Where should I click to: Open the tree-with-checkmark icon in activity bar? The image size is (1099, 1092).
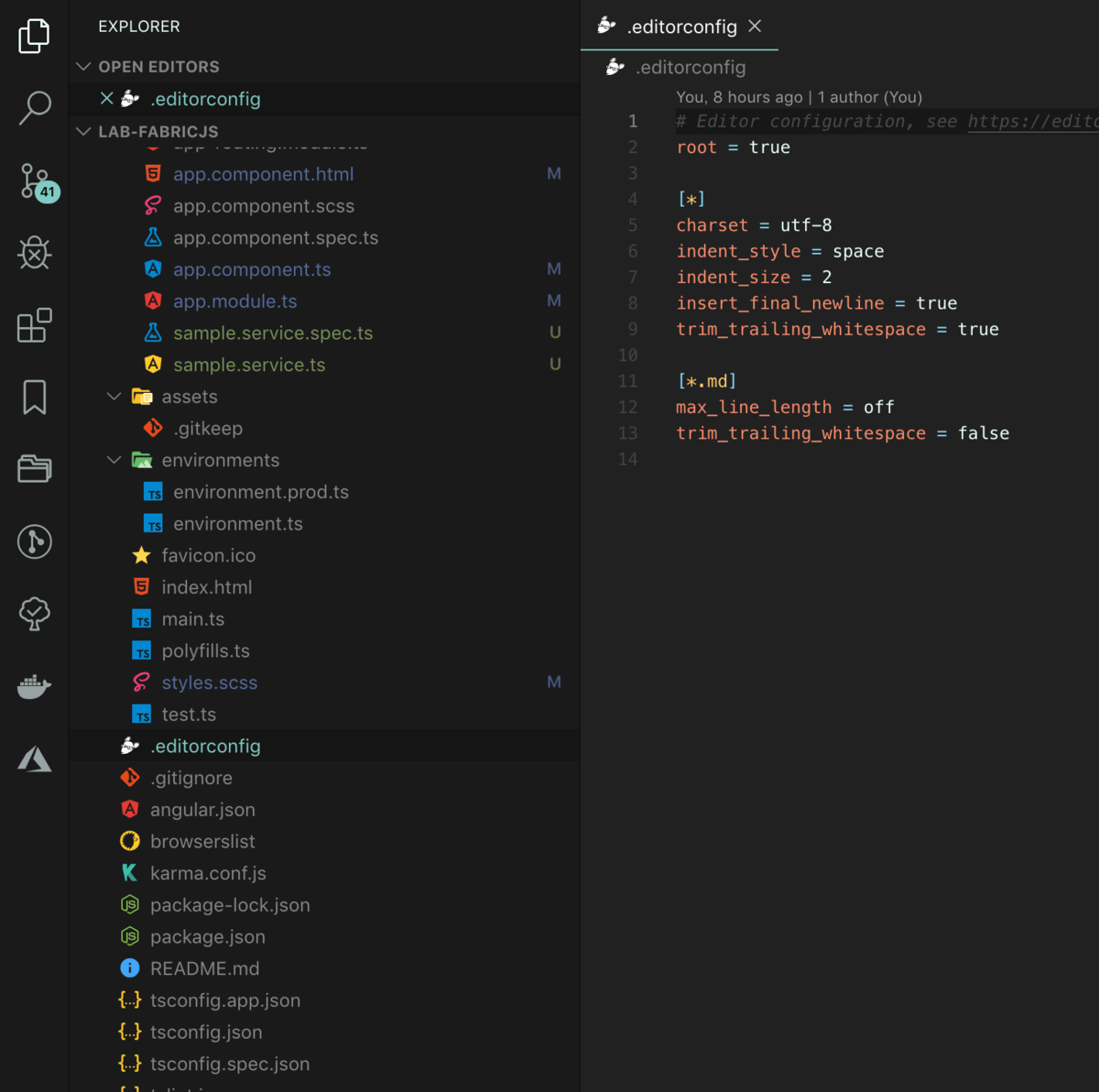[x=35, y=614]
